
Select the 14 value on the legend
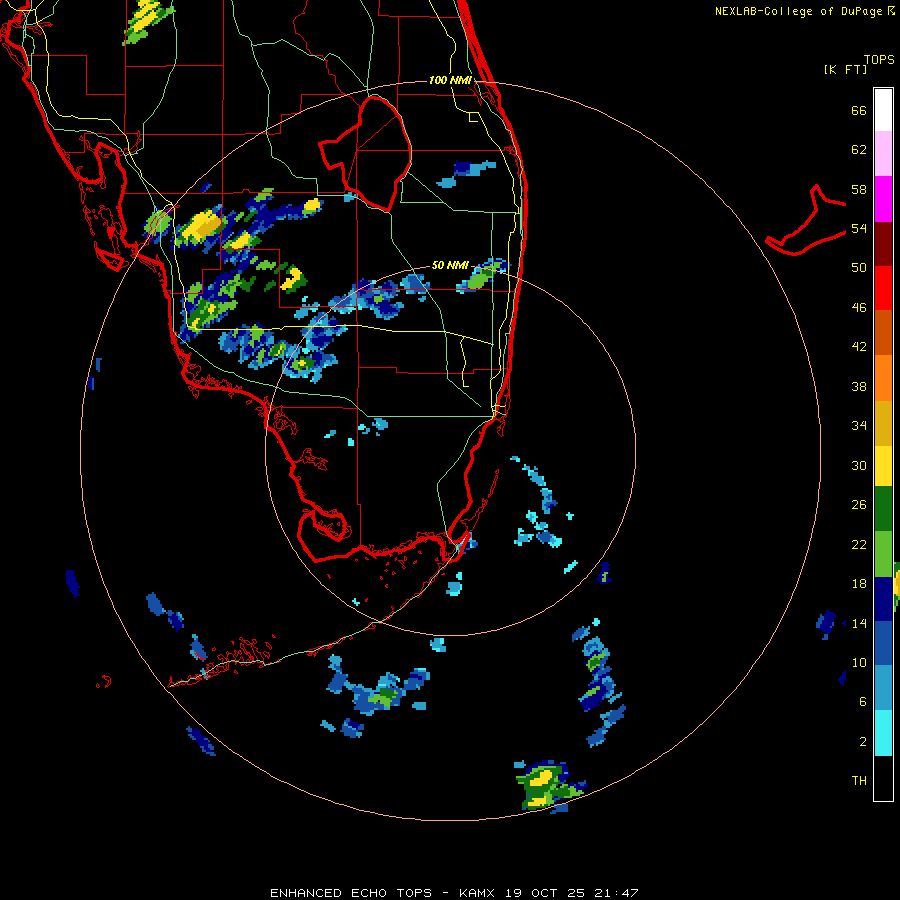click(859, 623)
